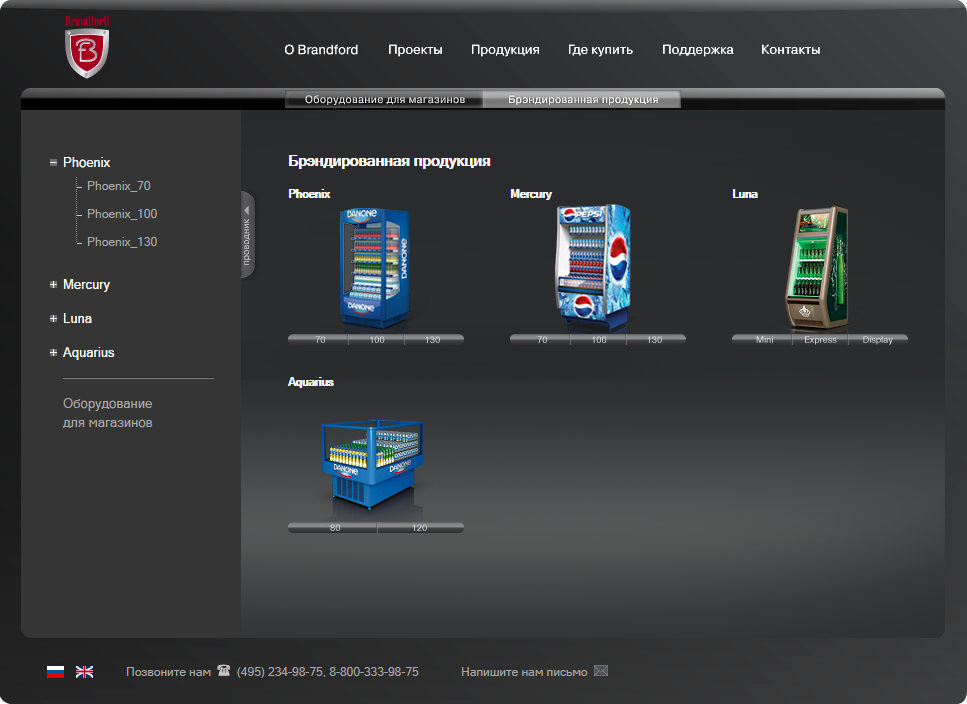Select Luna label in the sidebar

click(x=77, y=319)
